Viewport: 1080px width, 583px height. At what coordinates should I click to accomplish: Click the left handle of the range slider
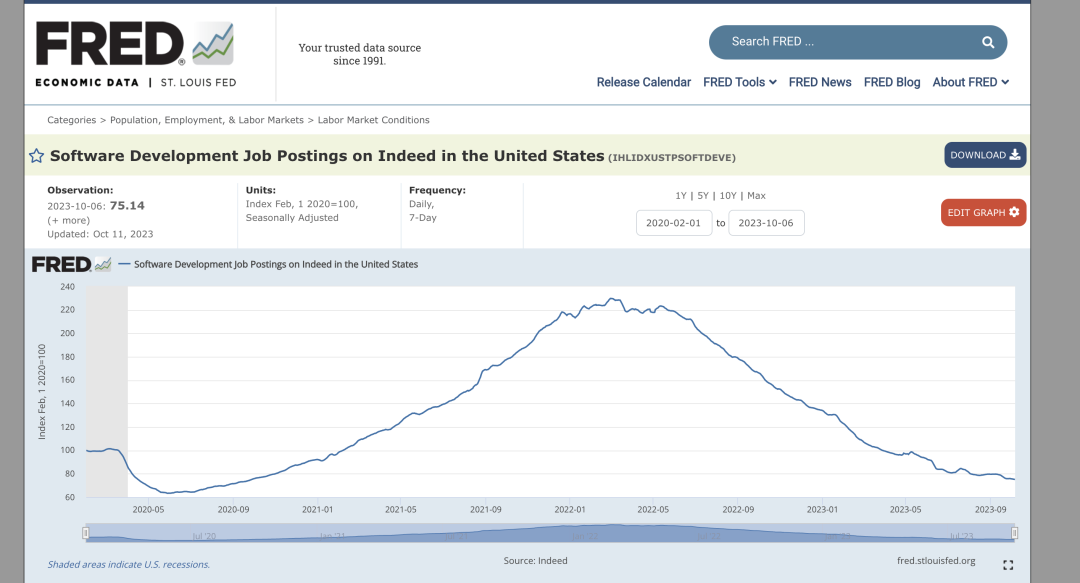pyautogui.click(x=86, y=533)
